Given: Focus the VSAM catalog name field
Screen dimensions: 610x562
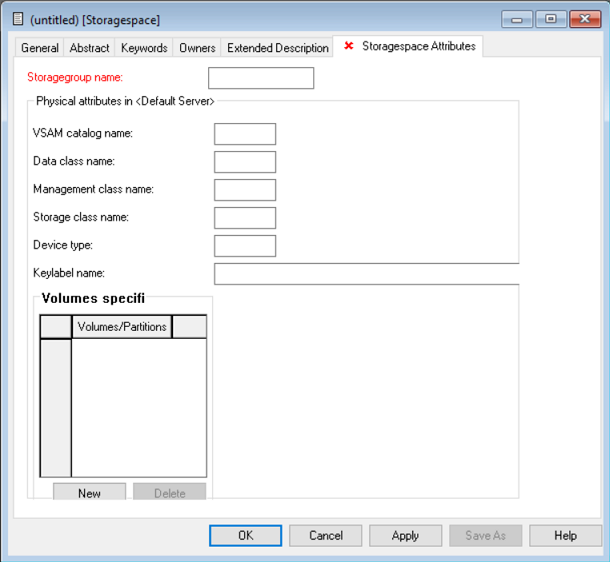Looking at the screenshot, I should coord(245,134).
